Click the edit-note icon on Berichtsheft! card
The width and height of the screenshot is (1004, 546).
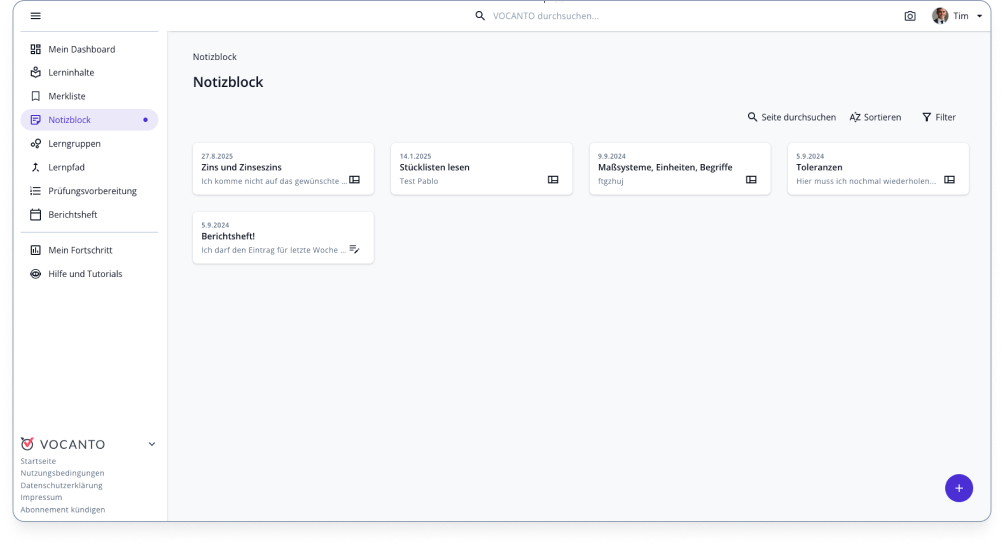pyautogui.click(x=354, y=249)
